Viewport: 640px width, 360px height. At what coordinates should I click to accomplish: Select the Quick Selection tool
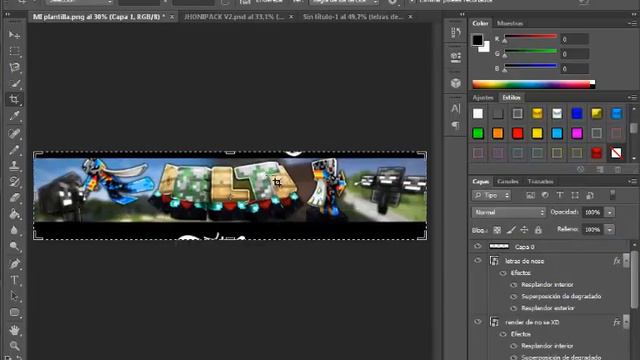[x=14, y=84]
